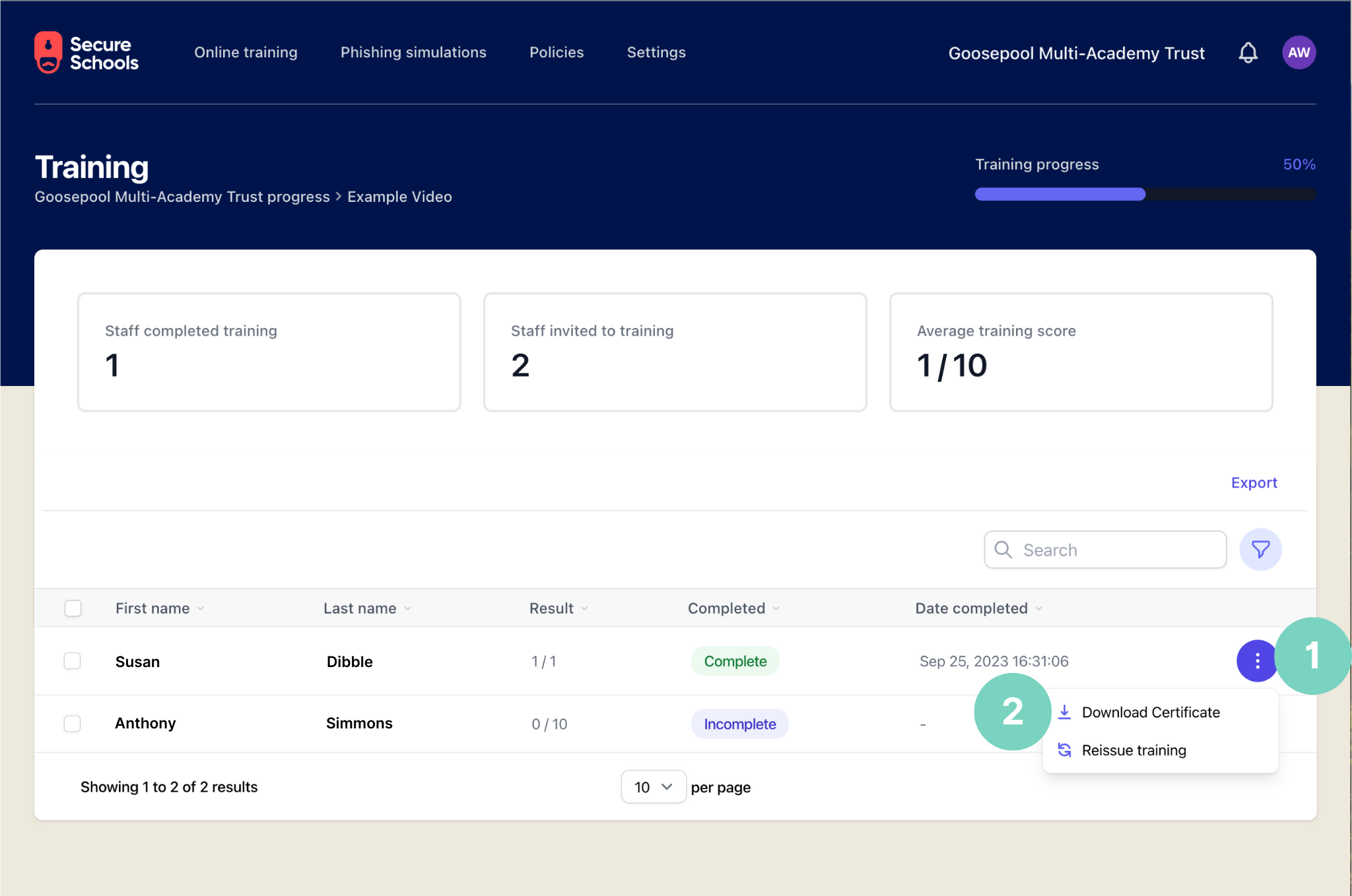Click the date Sep 25, 2023 16:31:06
Screen dimensions: 1352x896
point(994,661)
